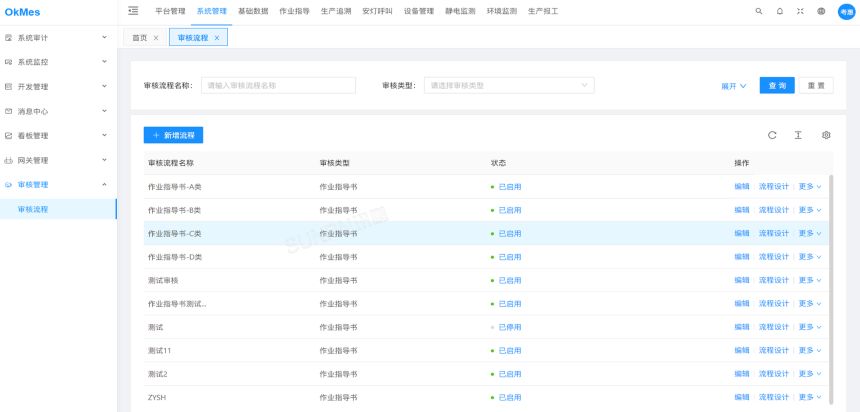Open the 设备管理 top menu
This screenshot has height=412, width=860.
click(418, 11)
